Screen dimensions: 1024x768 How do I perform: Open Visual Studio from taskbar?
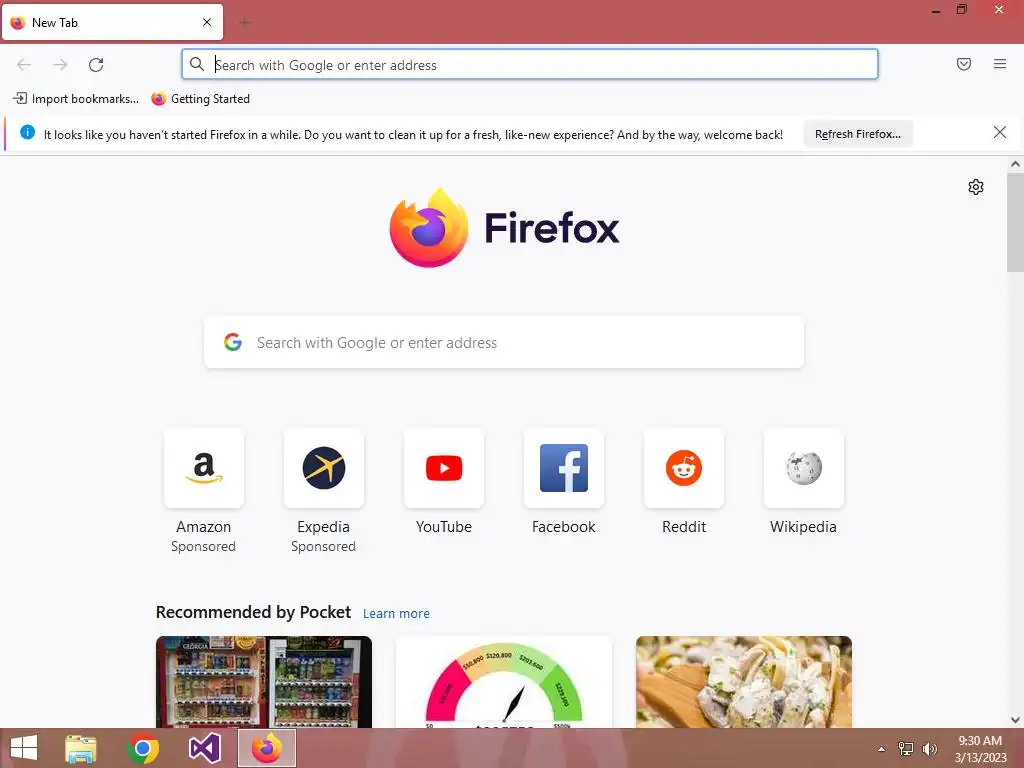click(x=204, y=748)
